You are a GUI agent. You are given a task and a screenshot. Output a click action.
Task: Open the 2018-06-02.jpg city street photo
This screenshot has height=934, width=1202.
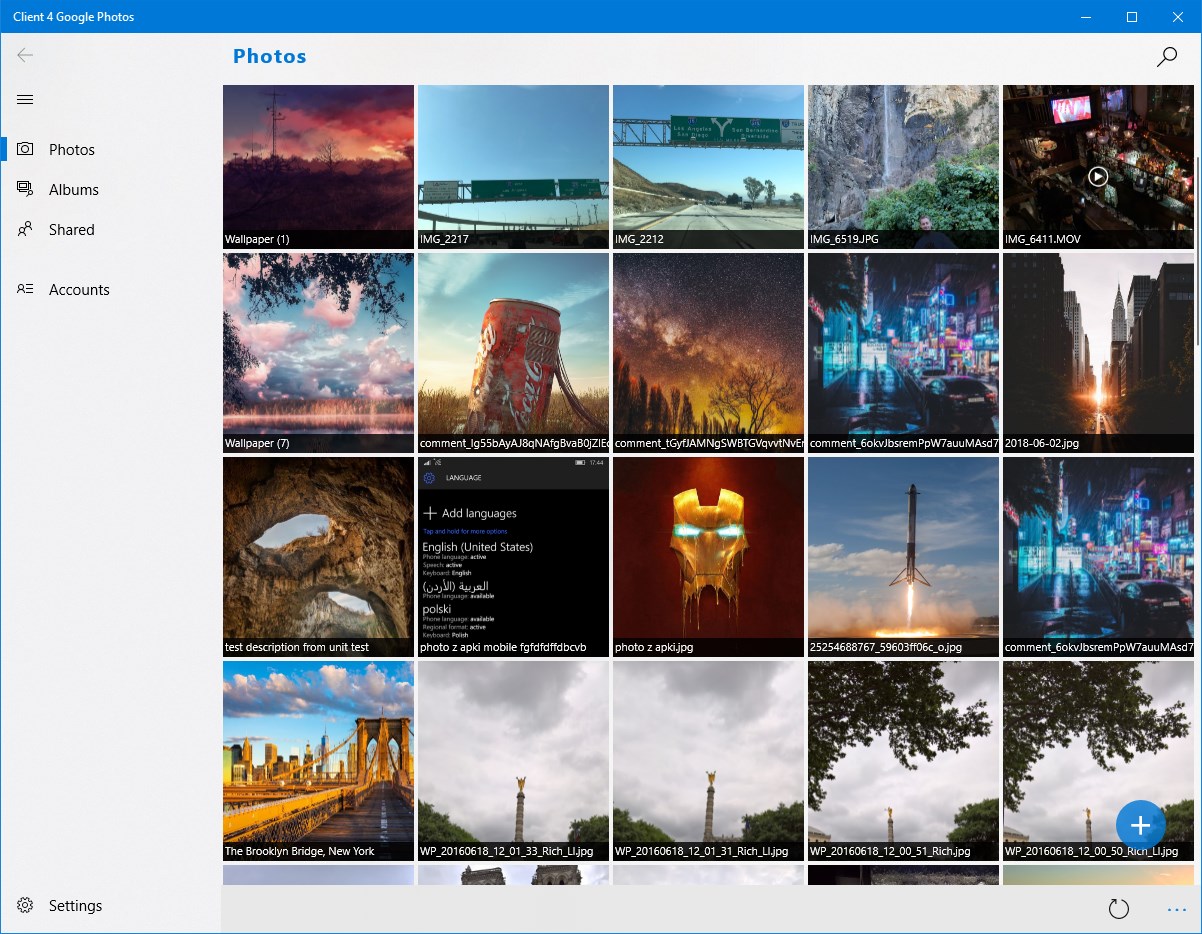pyautogui.click(x=1098, y=353)
